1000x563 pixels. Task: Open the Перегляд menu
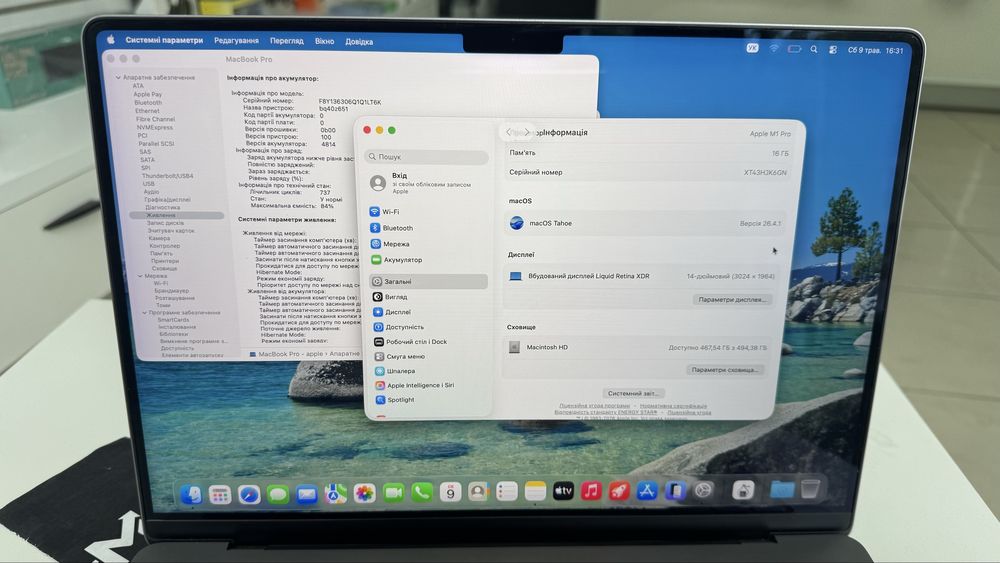click(x=287, y=41)
